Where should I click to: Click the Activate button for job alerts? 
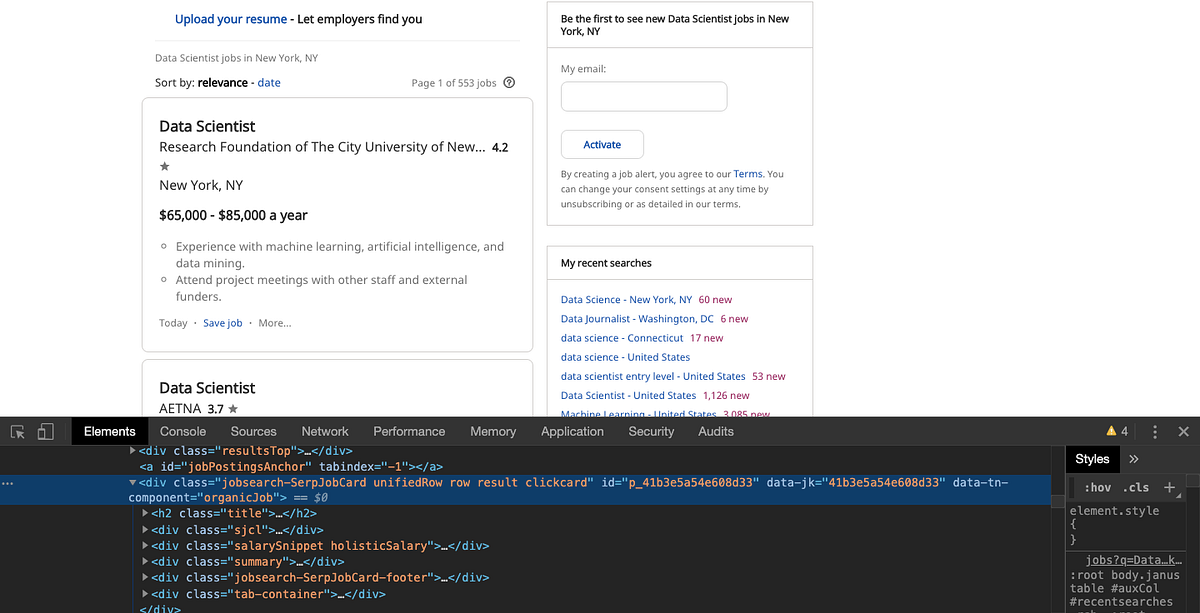click(602, 144)
